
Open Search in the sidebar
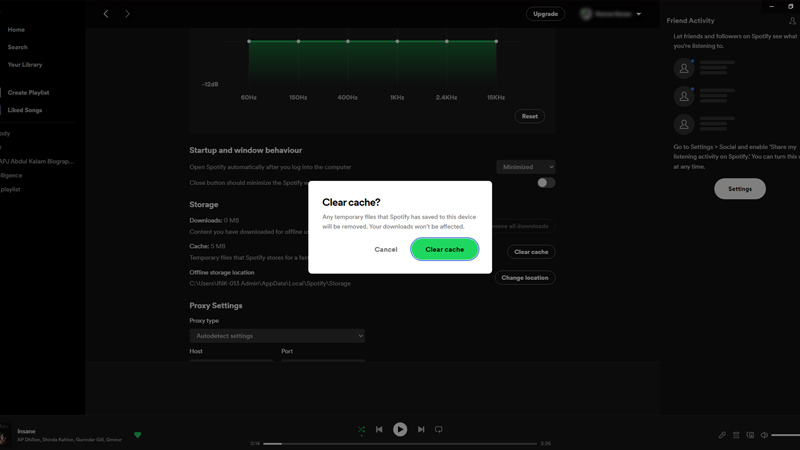(x=17, y=47)
